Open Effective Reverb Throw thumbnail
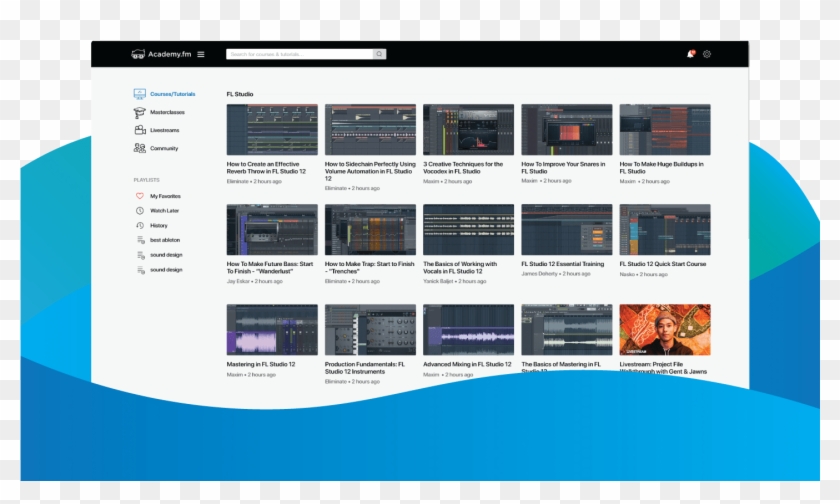 (x=272, y=130)
